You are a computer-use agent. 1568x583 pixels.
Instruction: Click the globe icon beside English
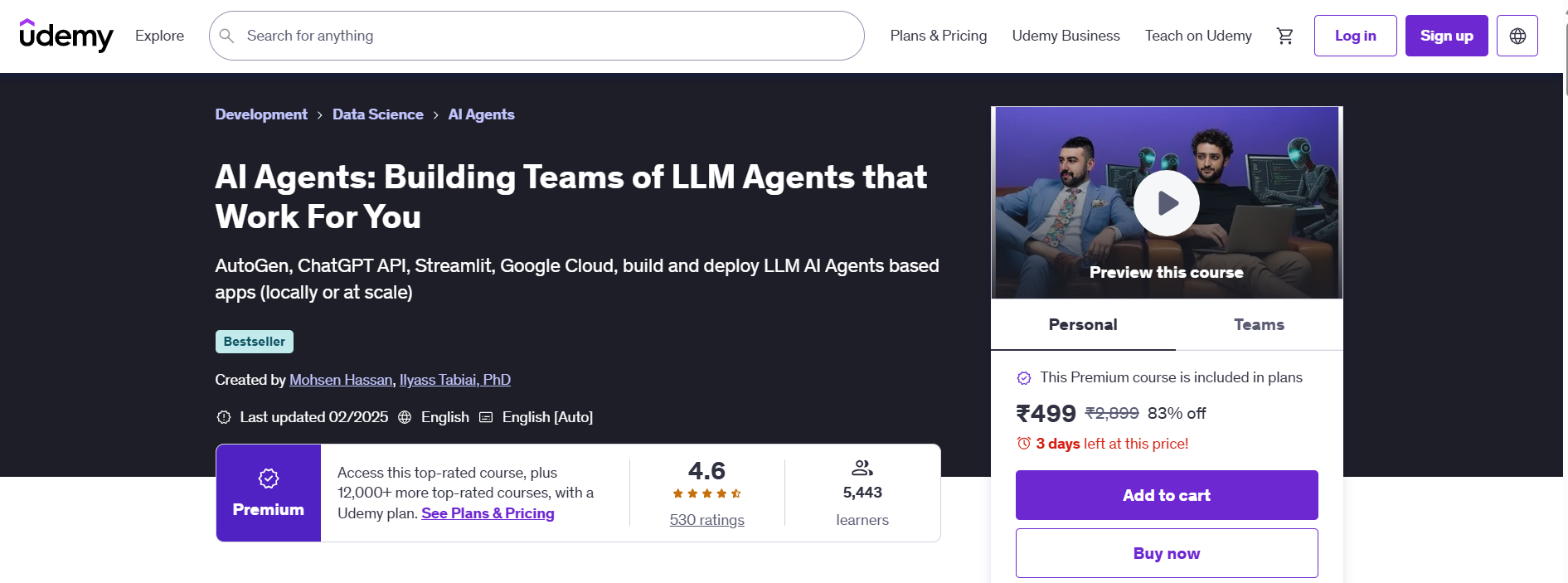pos(405,417)
